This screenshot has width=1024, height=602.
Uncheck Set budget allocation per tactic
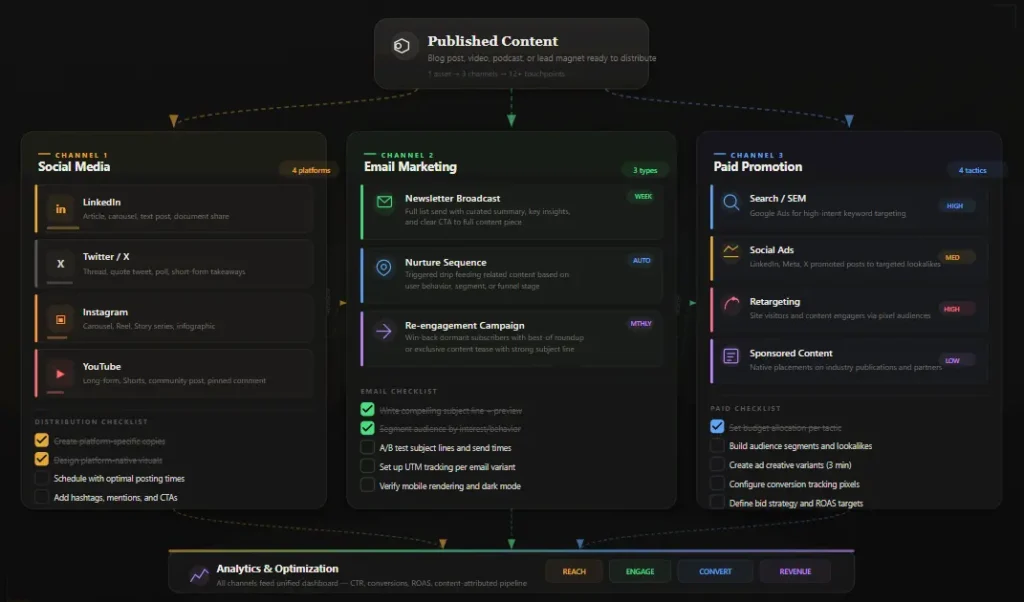pos(716,426)
